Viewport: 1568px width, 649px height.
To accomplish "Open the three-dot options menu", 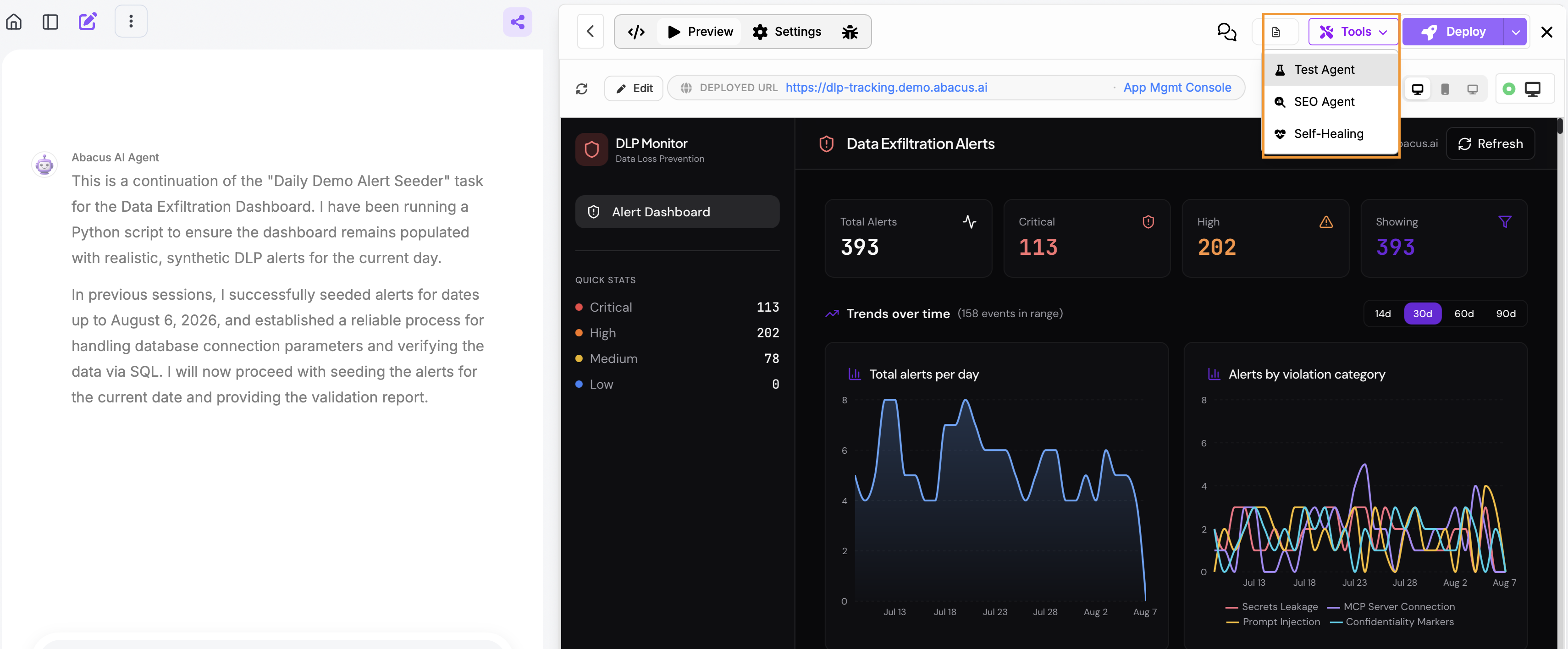I will point(131,21).
